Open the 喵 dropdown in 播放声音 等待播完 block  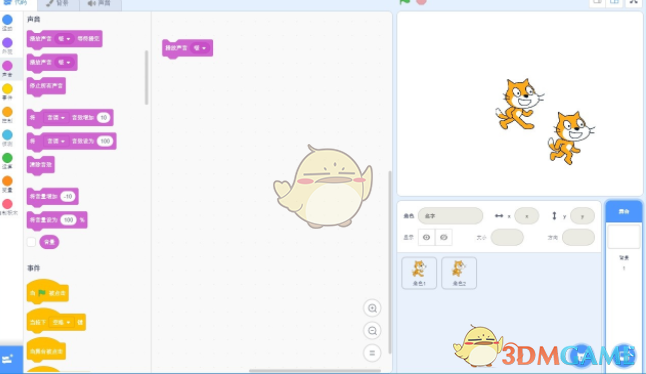pyautogui.click(x=64, y=39)
